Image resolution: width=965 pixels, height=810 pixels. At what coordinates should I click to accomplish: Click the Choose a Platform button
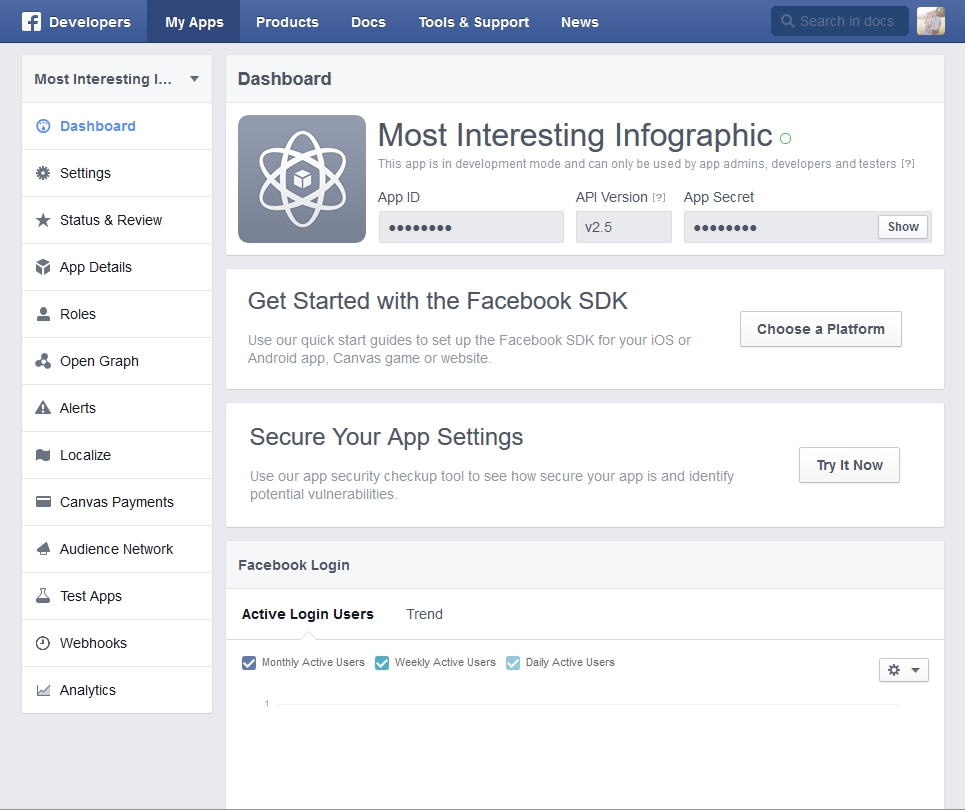tap(820, 329)
